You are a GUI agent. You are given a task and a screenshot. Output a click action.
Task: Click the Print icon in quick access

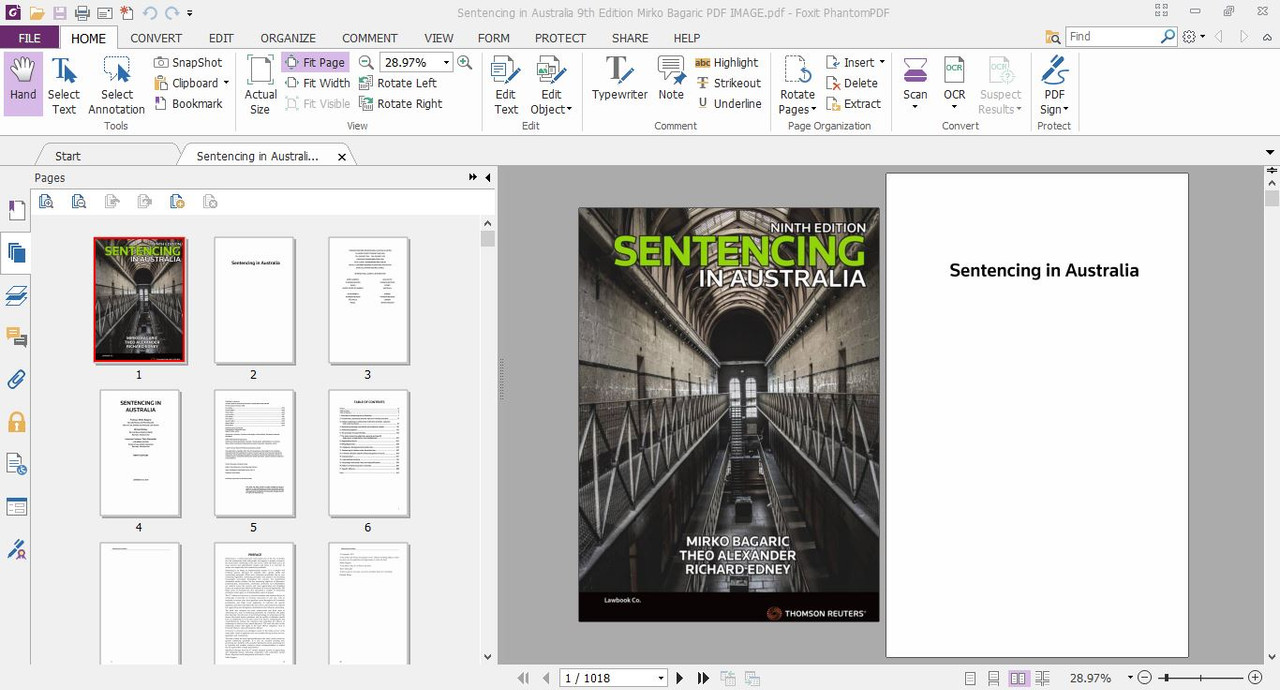(82, 13)
